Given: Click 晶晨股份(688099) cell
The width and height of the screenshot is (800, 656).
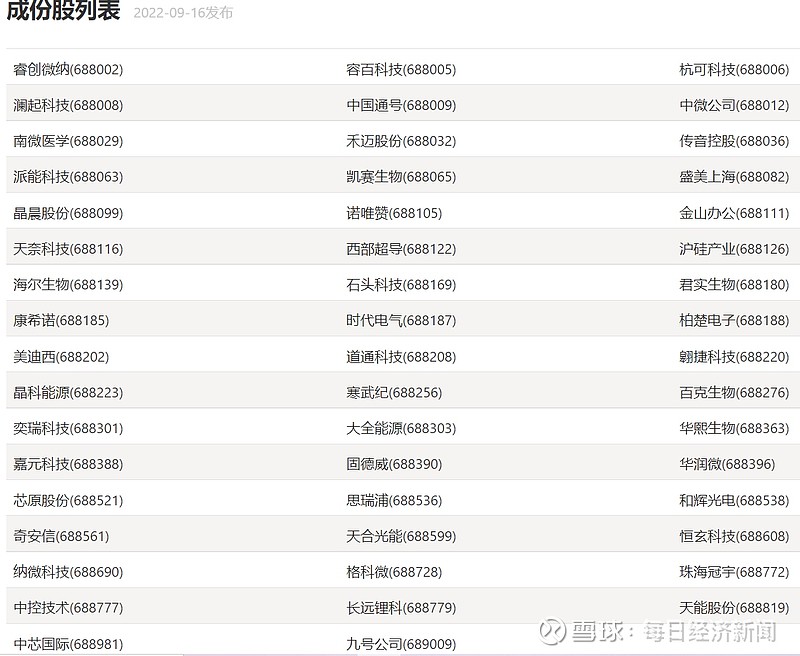Looking at the screenshot, I should click(68, 213).
